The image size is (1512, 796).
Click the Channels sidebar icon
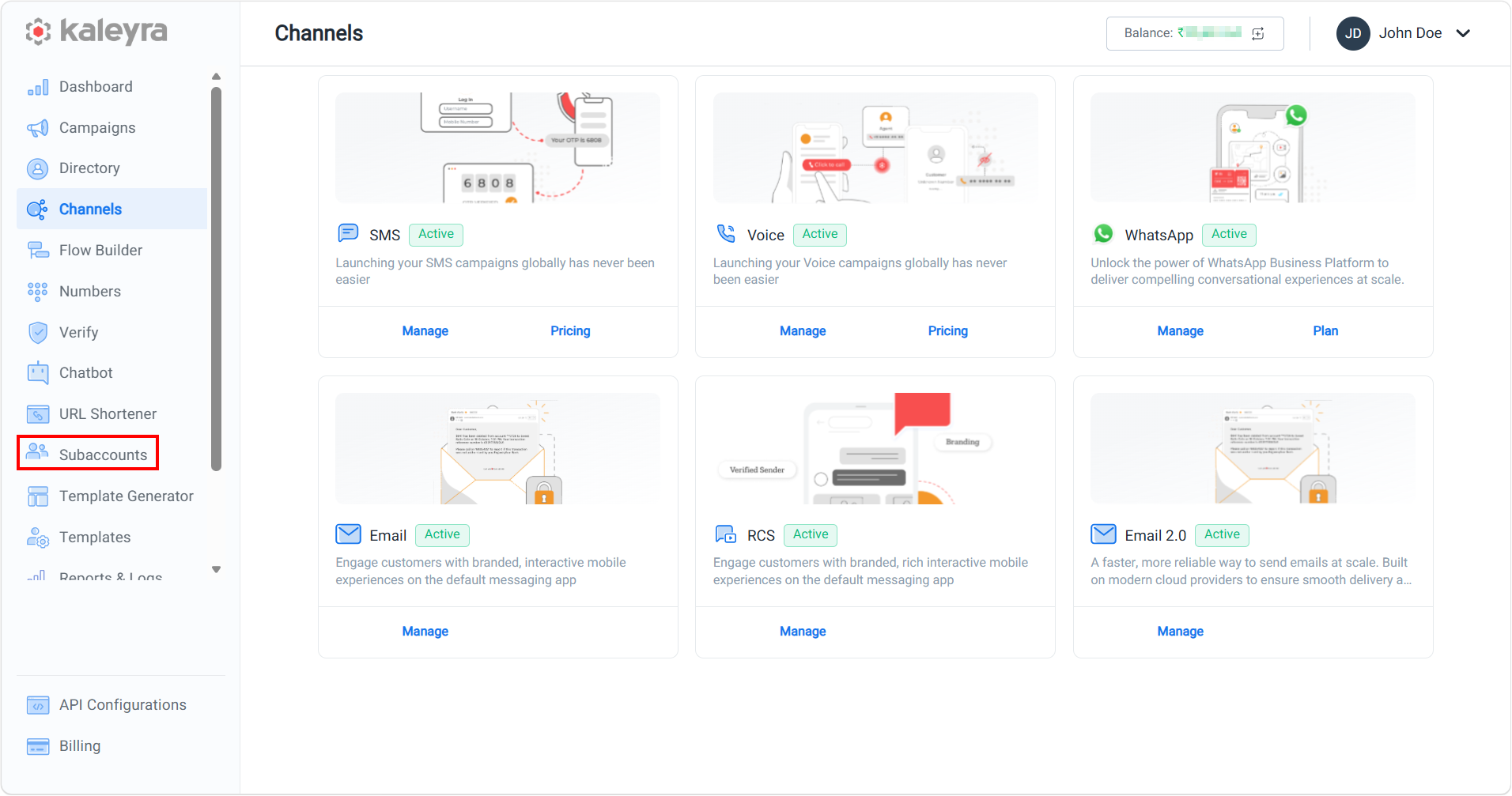tap(38, 209)
